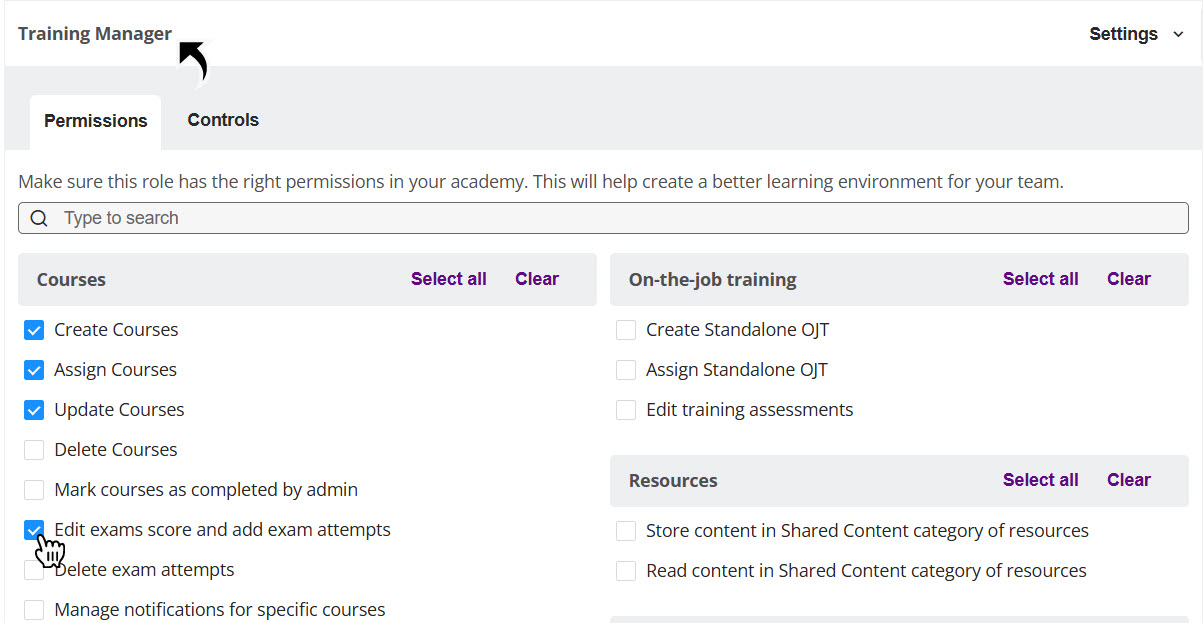Uncheck the Create Courses checkbox
This screenshot has height=623, width=1203.
[34, 330]
